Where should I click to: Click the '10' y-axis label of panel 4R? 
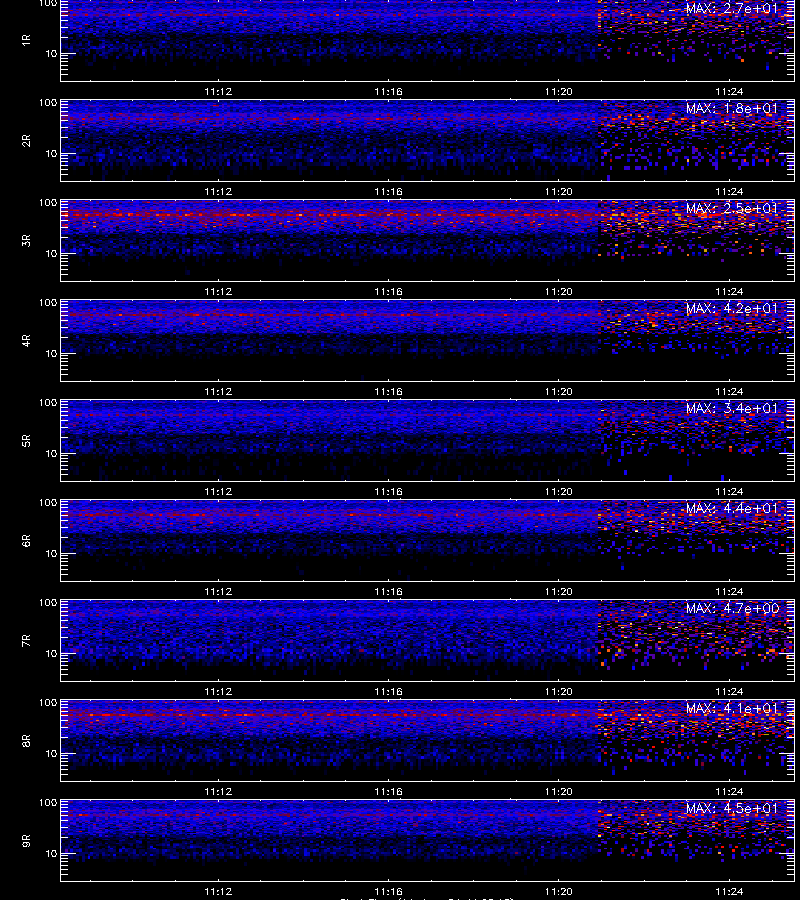[52, 354]
